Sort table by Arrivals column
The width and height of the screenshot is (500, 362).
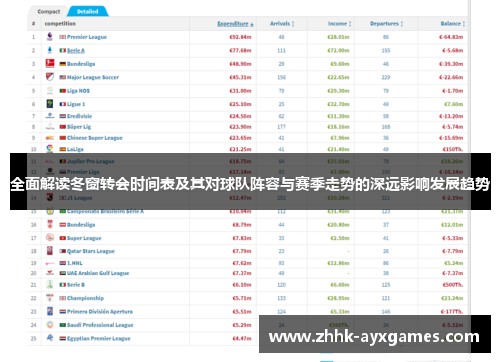[x=282, y=24]
